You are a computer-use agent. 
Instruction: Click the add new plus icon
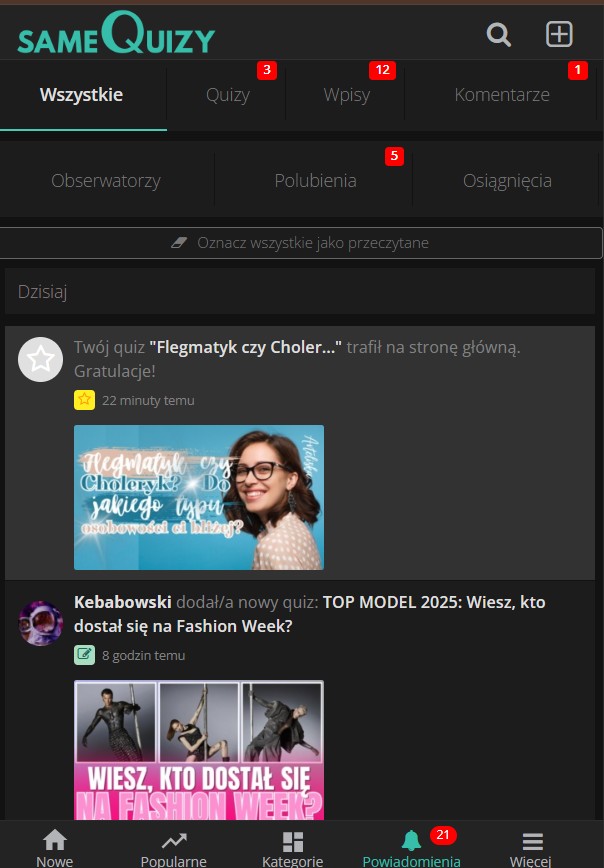click(x=559, y=34)
